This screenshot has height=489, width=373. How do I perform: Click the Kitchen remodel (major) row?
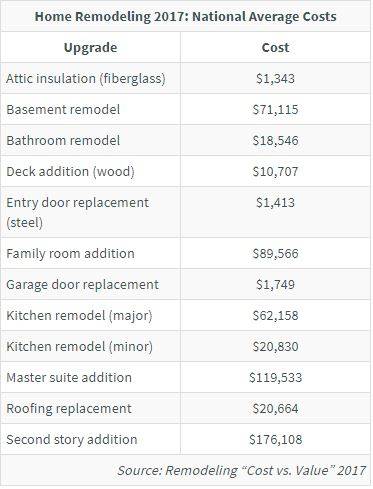tap(186, 316)
